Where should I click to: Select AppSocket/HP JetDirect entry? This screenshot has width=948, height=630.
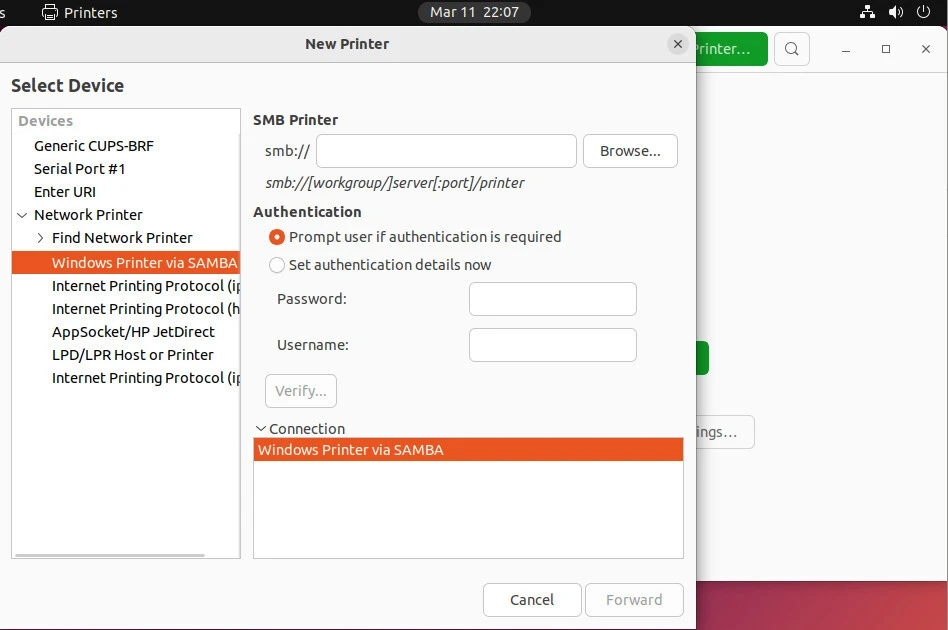[x=133, y=332]
